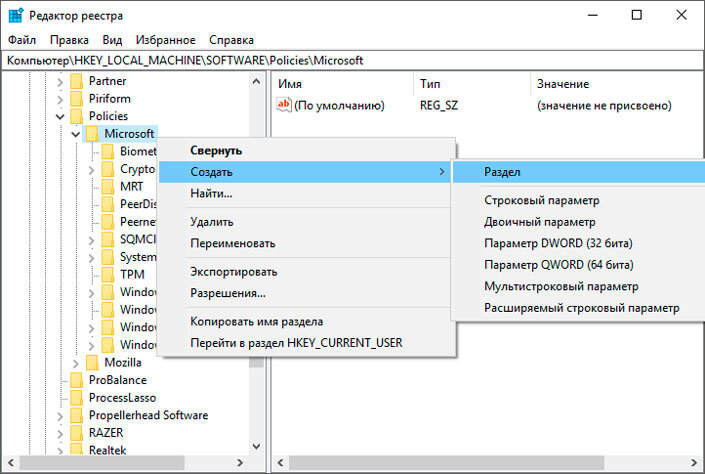Screen dimensions: 705x474
Task: Create Расширяемый строковый параметр
Action: (579, 308)
